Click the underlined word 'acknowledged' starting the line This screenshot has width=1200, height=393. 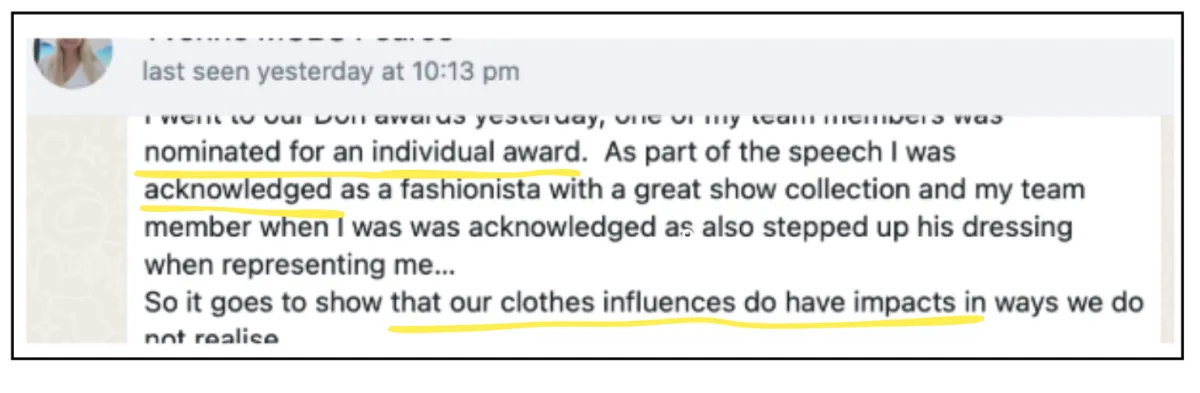pyautogui.click(x=238, y=189)
